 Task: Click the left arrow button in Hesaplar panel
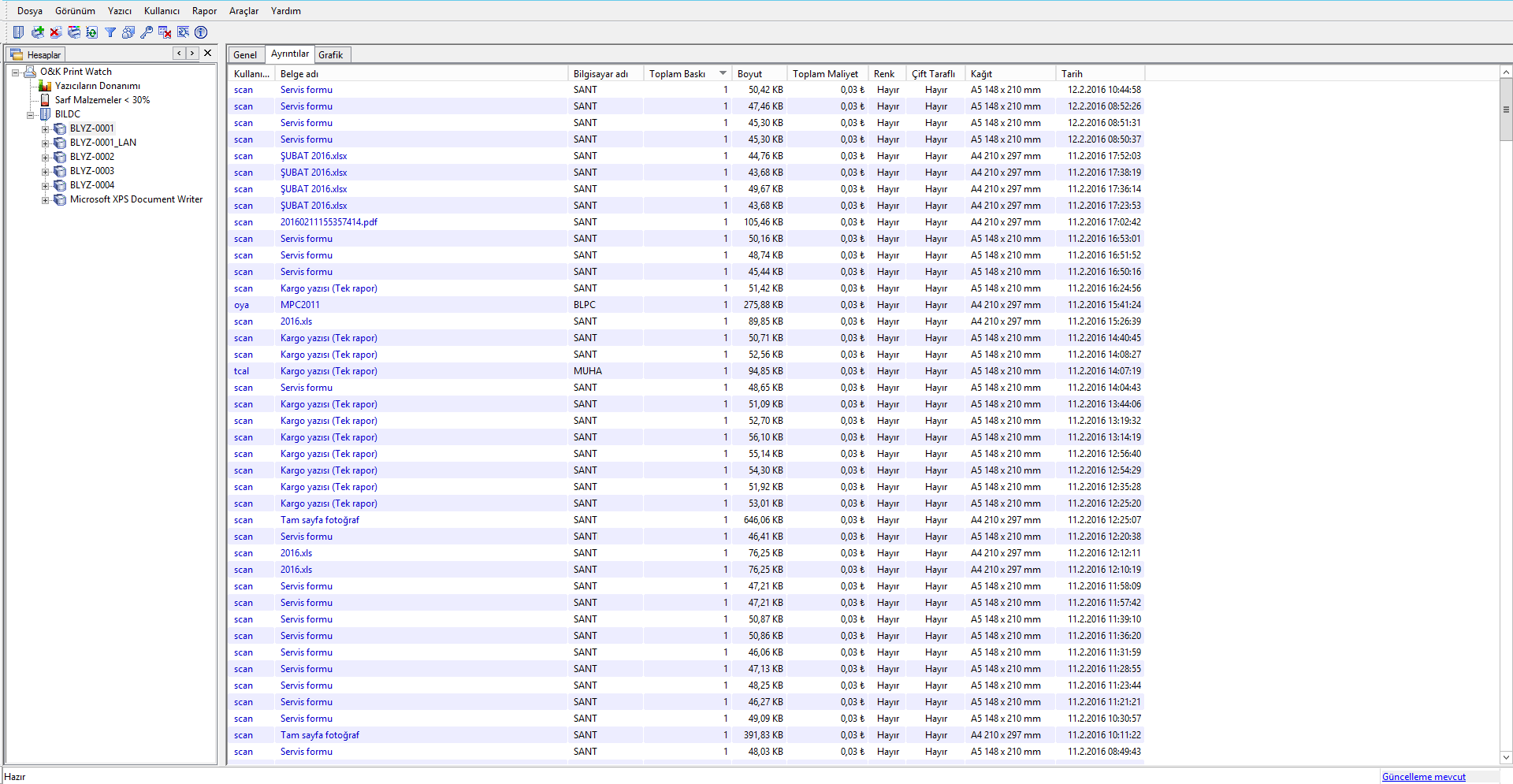(x=180, y=54)
